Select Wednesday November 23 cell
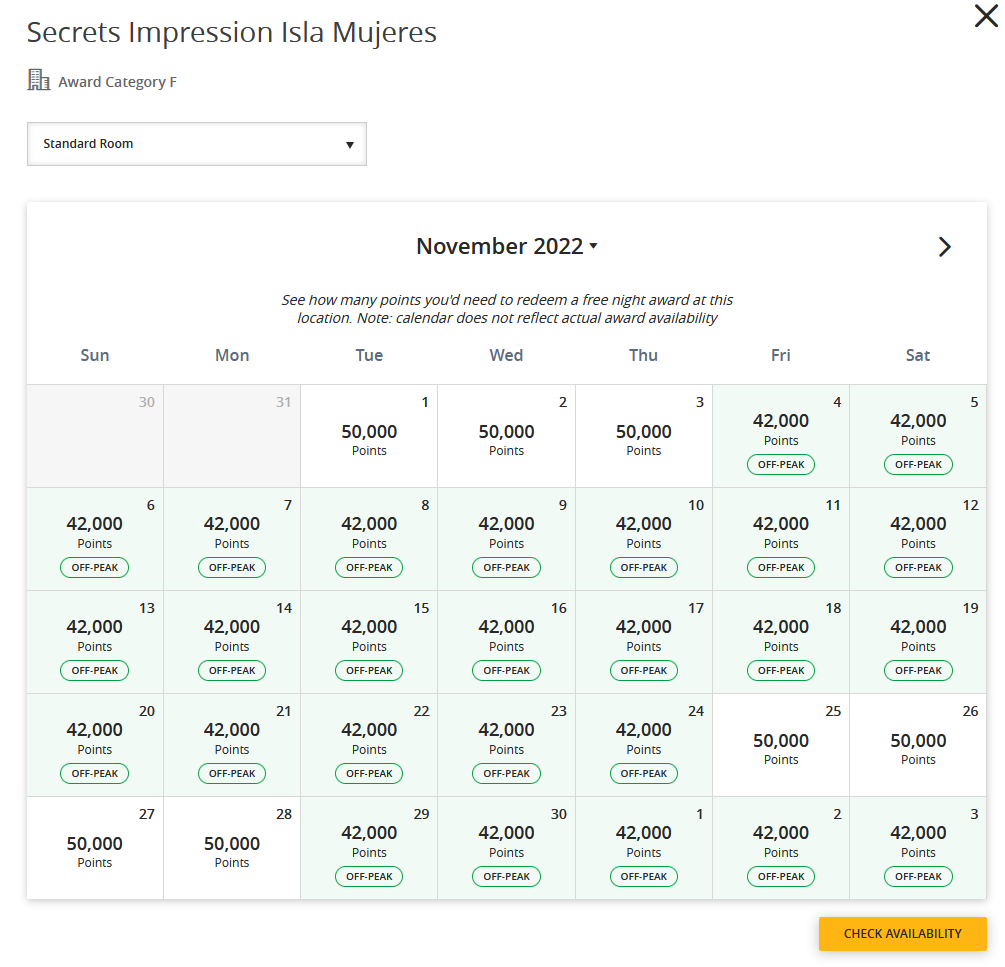Viewport: 1005px width, 967px height. 506,745
